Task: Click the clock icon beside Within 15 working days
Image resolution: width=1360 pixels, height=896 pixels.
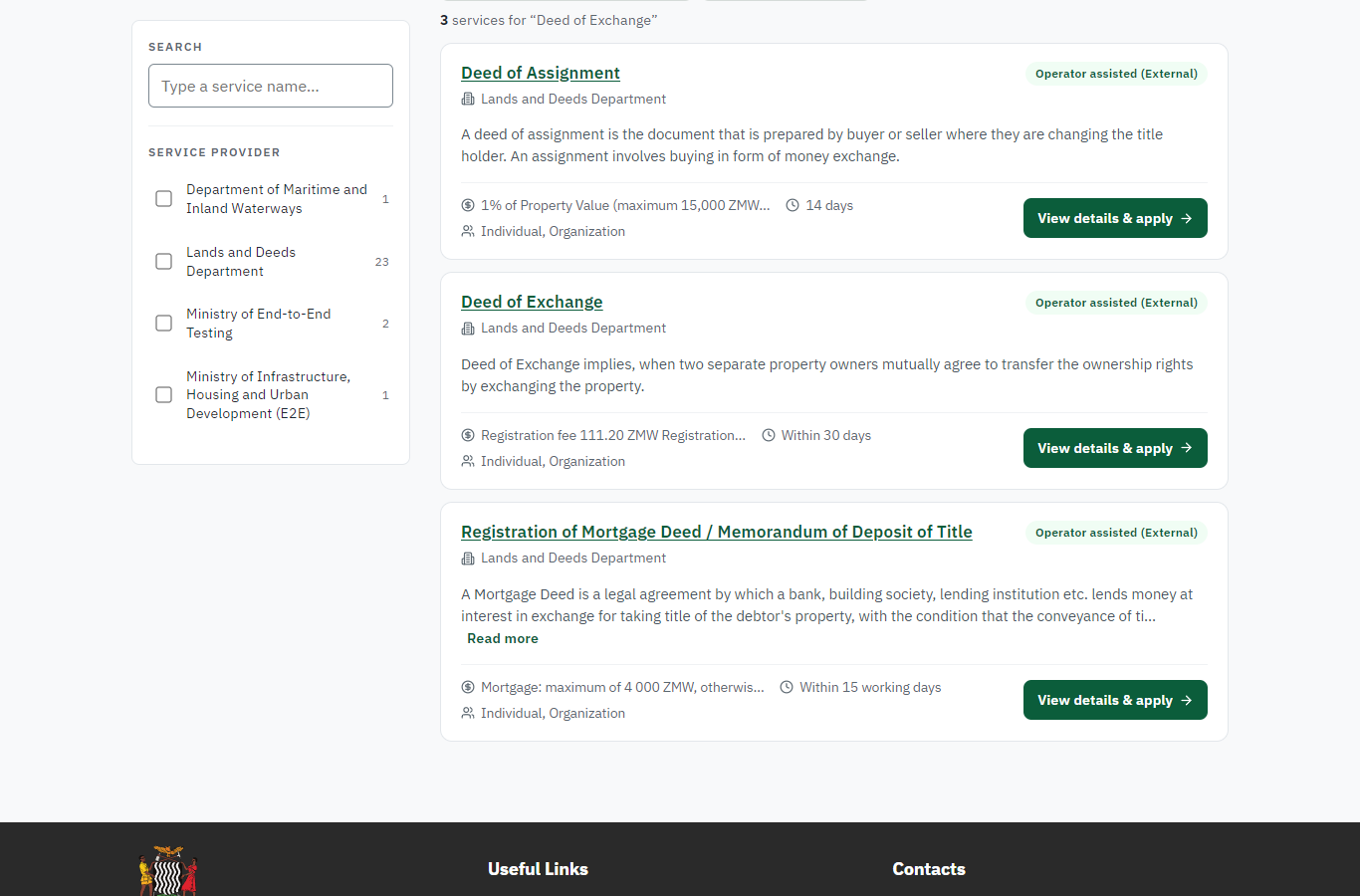Action: (787, 688)
